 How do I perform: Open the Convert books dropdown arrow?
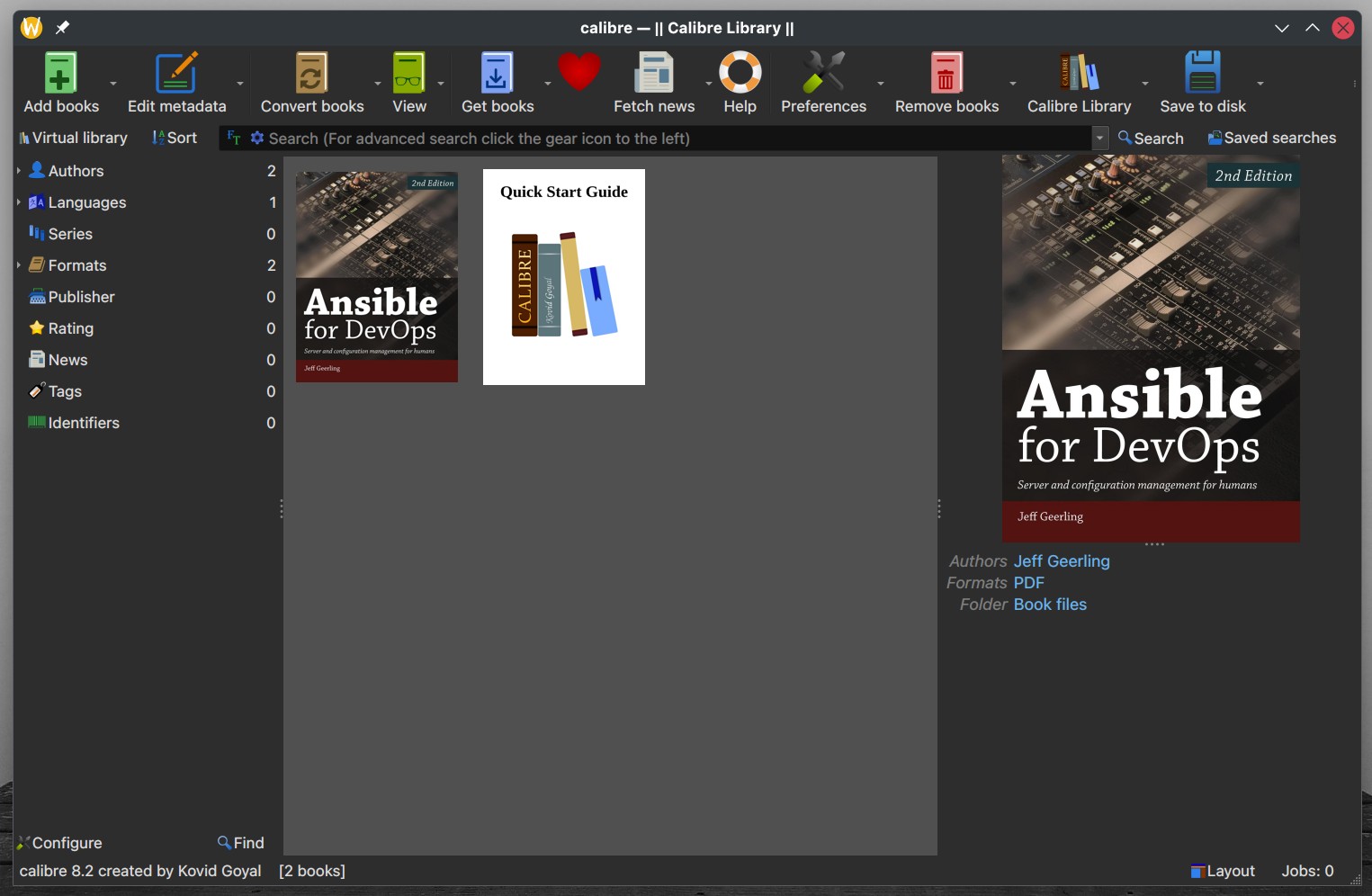click(x=378, y=84)
